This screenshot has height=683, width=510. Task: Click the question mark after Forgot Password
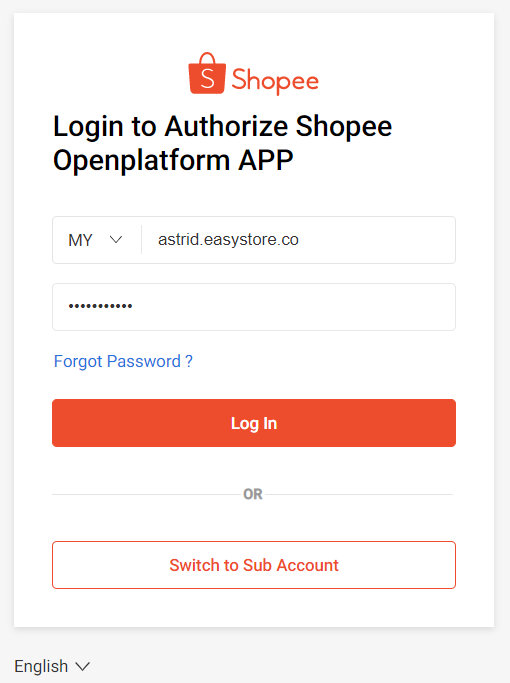click(x=189, y=361)
